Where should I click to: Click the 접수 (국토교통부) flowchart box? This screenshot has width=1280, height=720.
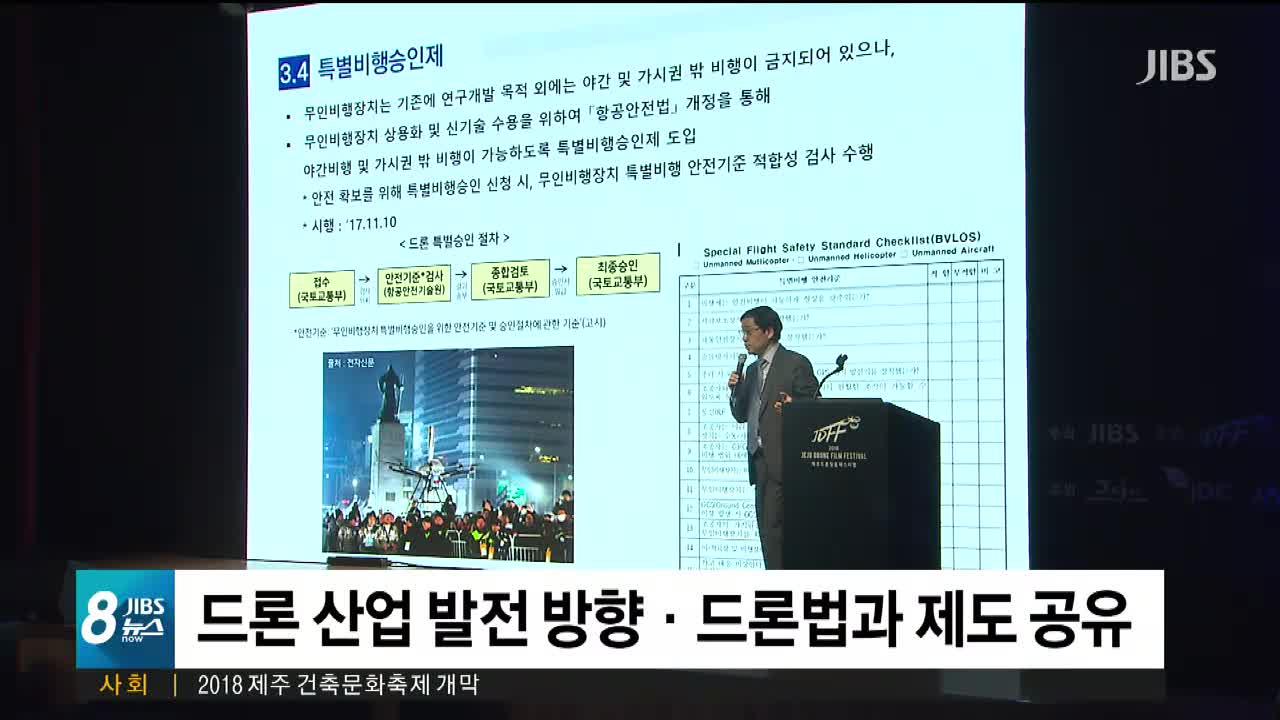(322, 288)
